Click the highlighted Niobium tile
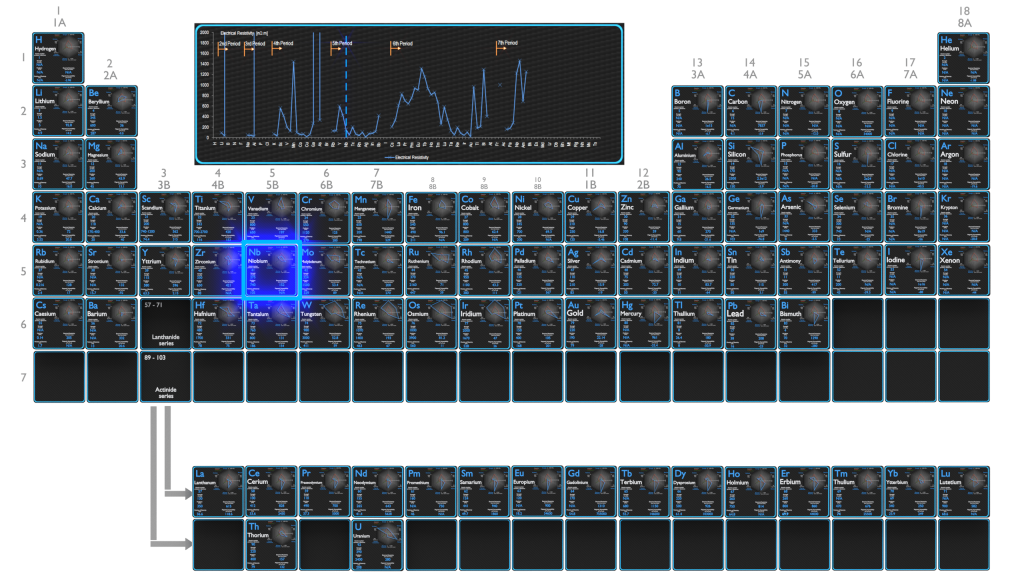This screenshot has height=576, width=1024. pyautogui.click(x=272, y=270)
